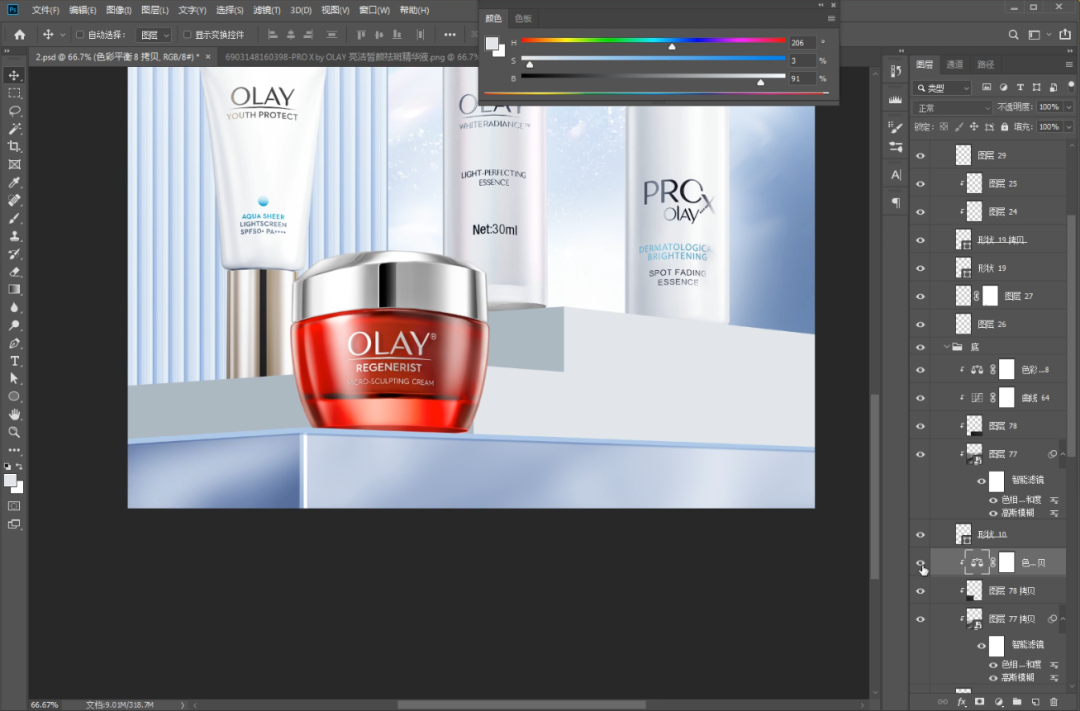Toggle the 自动选择 checkbox
This screenshot has width=1080, height=711.
point(79,34)
